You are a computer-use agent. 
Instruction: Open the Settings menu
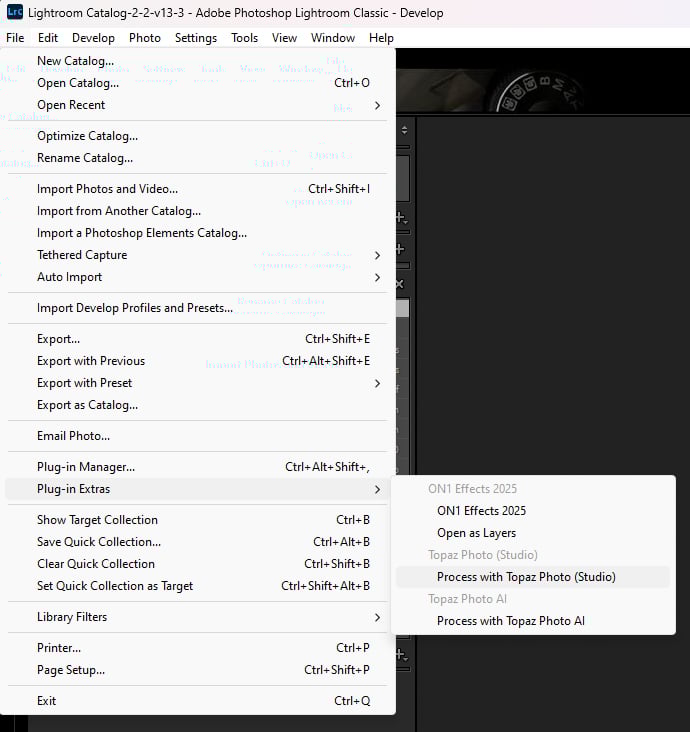click(195, 38)
